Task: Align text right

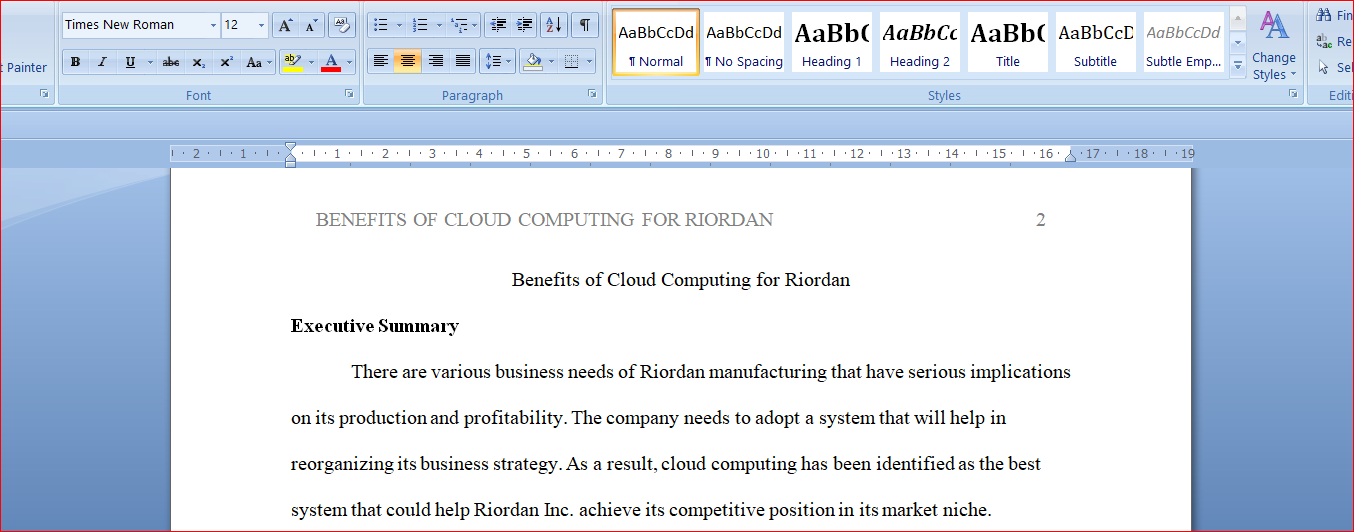Action: pos(435,62)
